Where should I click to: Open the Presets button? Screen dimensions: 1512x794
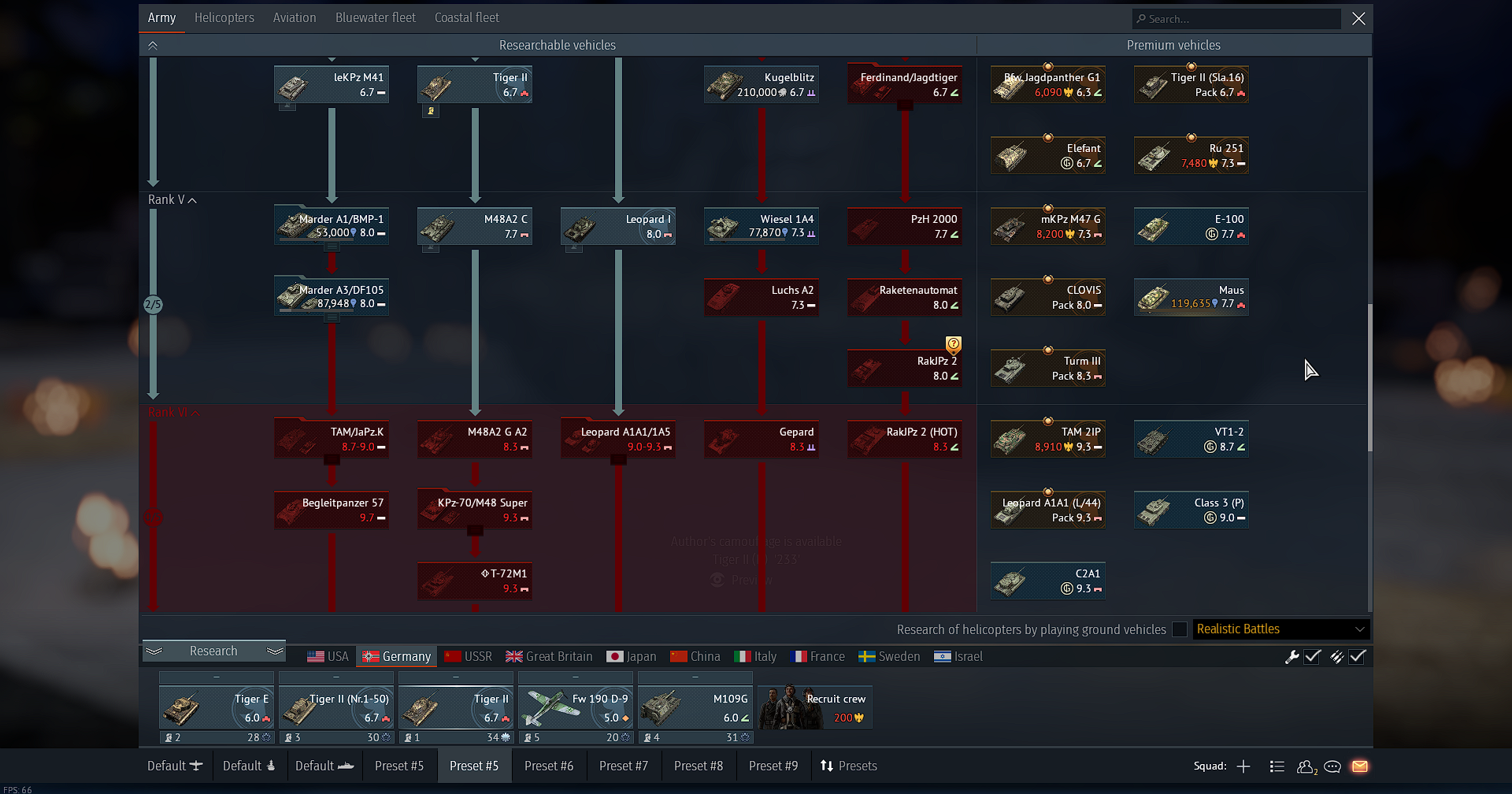848,766
